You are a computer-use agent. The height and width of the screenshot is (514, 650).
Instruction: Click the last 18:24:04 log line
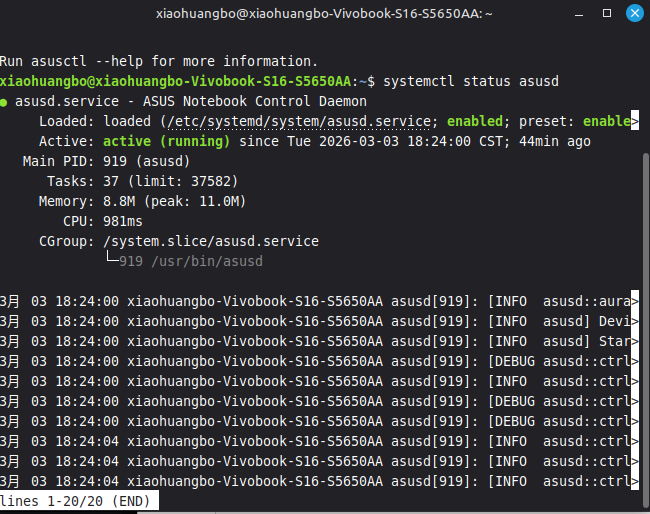[x=319, y=481]
